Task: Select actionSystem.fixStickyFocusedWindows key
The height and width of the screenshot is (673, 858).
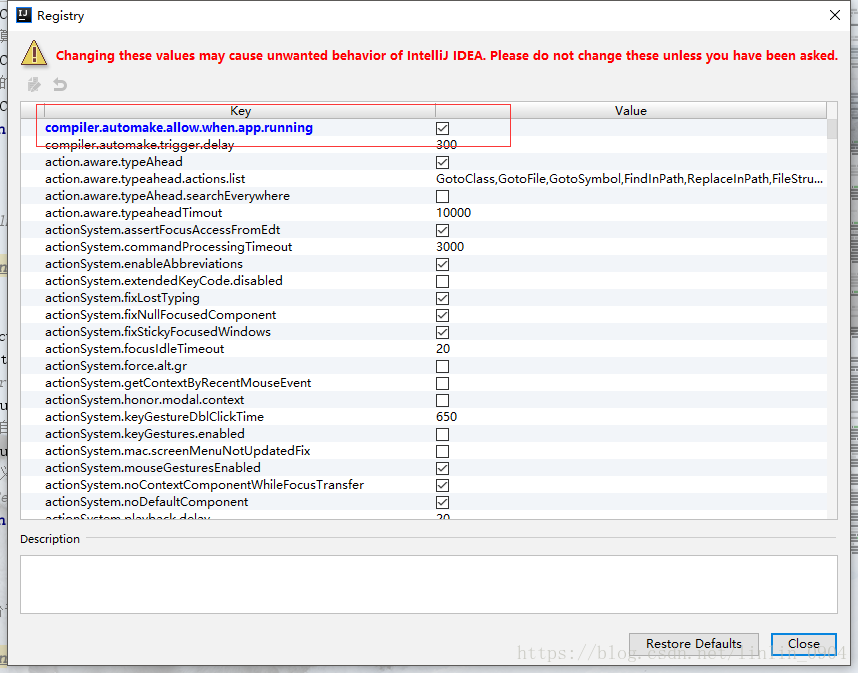Action: click(158, 332)
